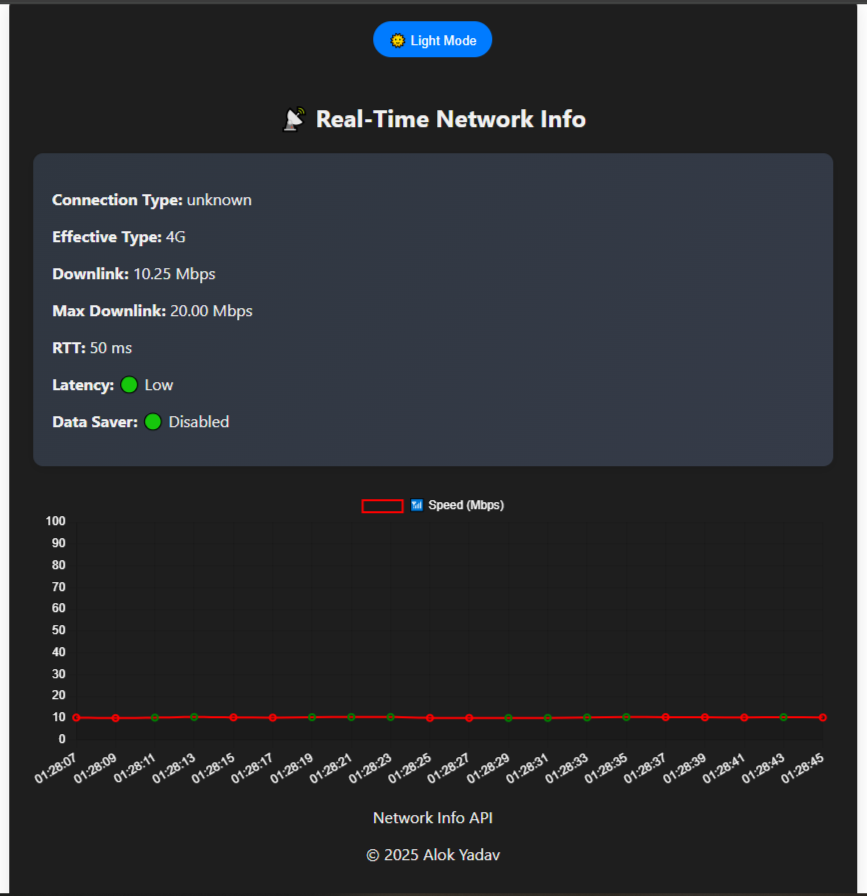The width and height of the screenshot is (867, 896).
Task: Click the chart data point at 01:28:07
Action: pos(76,717)
